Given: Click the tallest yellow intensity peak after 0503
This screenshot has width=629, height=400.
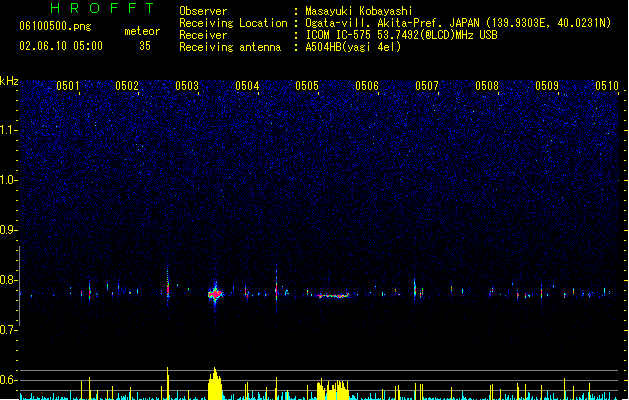Looking at the screenshot, I should click(215, 384).
